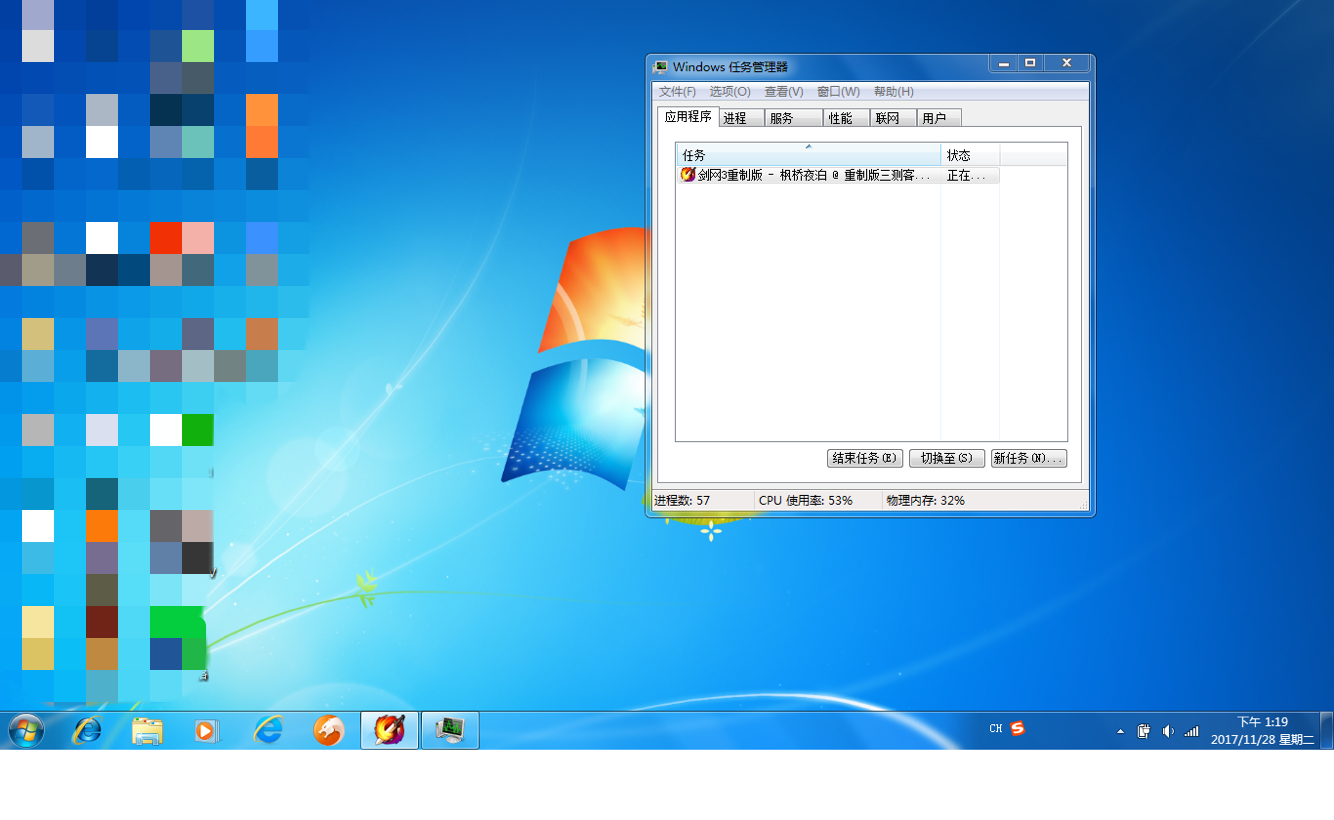Open the 窗口(W) menu
This screenshot has height=820, width=1334.
coord(838,92)
